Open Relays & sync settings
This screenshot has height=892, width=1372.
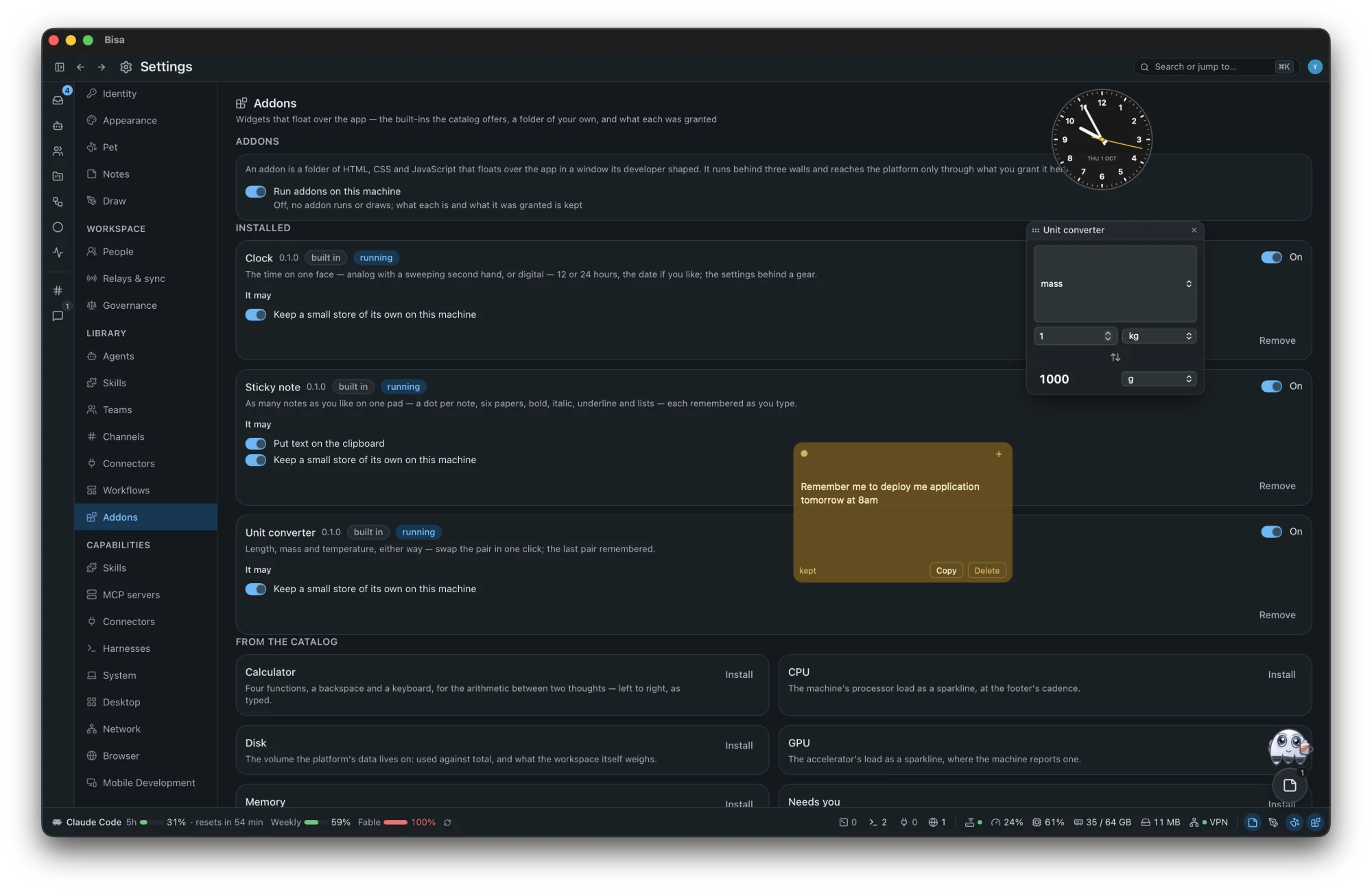pyautogui.click(x=134, y=279)
